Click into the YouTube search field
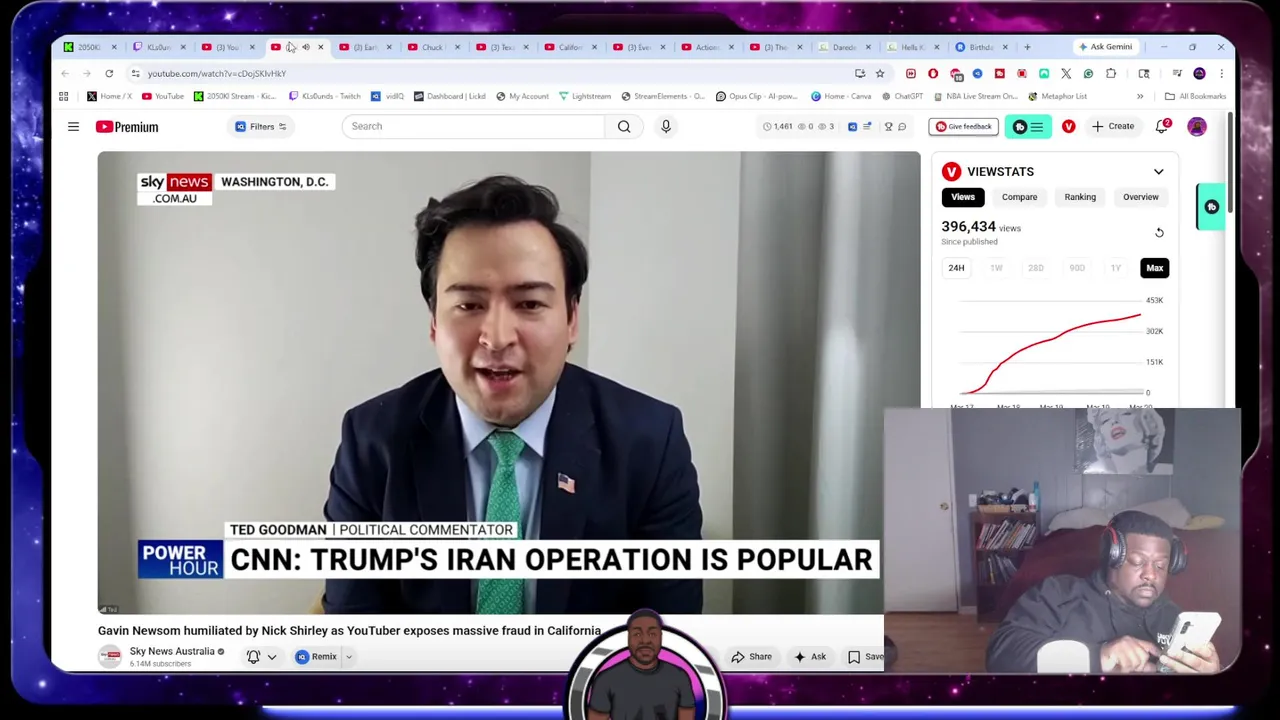Image resolution: width=1280 pixels, height=720 pixels. 473,126
